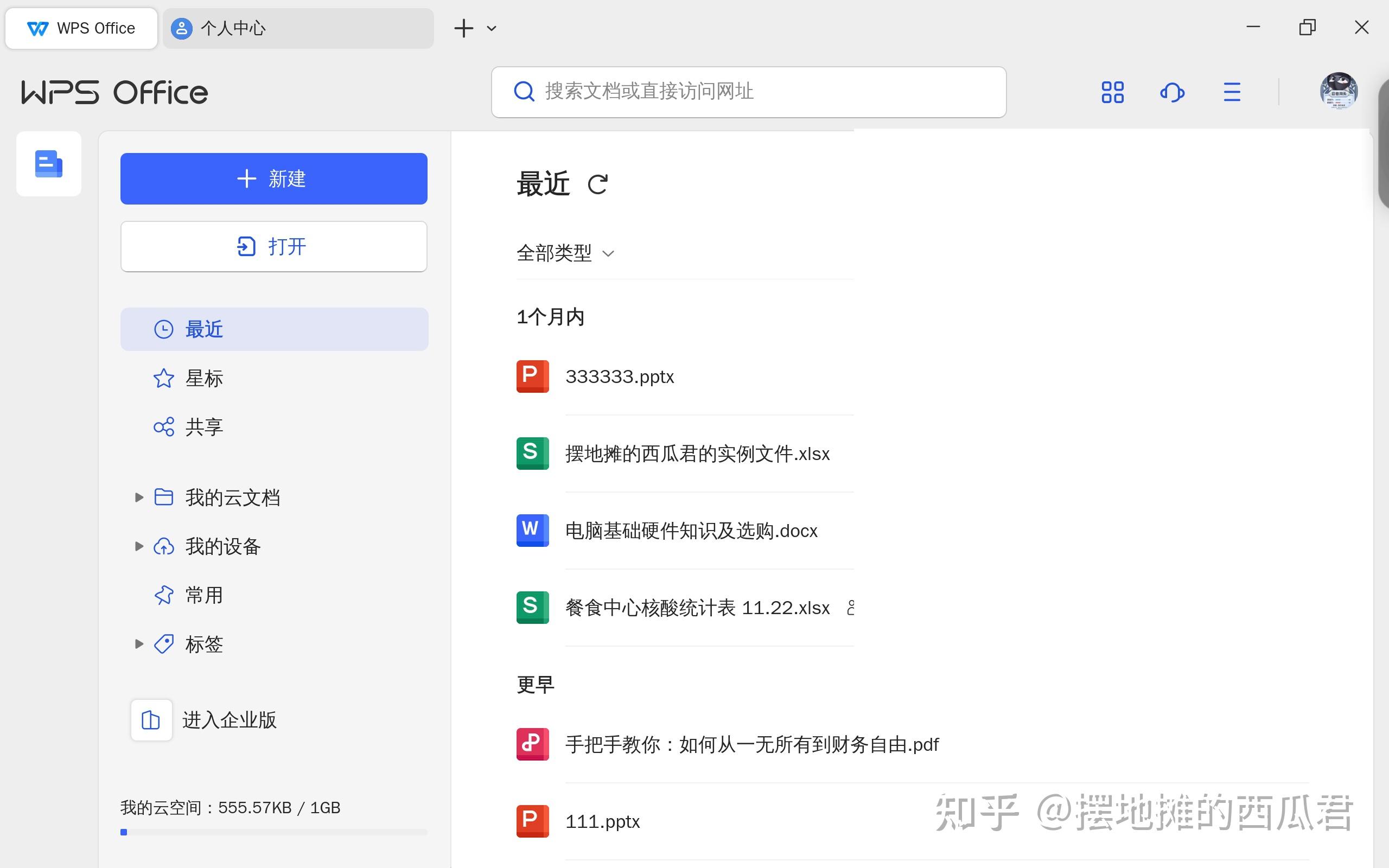Switch to the 个人中心 tab
The height and width of the screenshot is (868, 1389).
(298, 28)
